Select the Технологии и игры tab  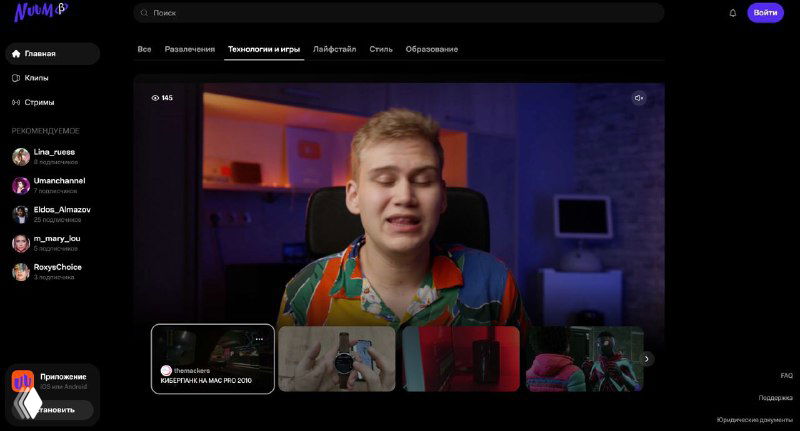click(x=264, y=49)
